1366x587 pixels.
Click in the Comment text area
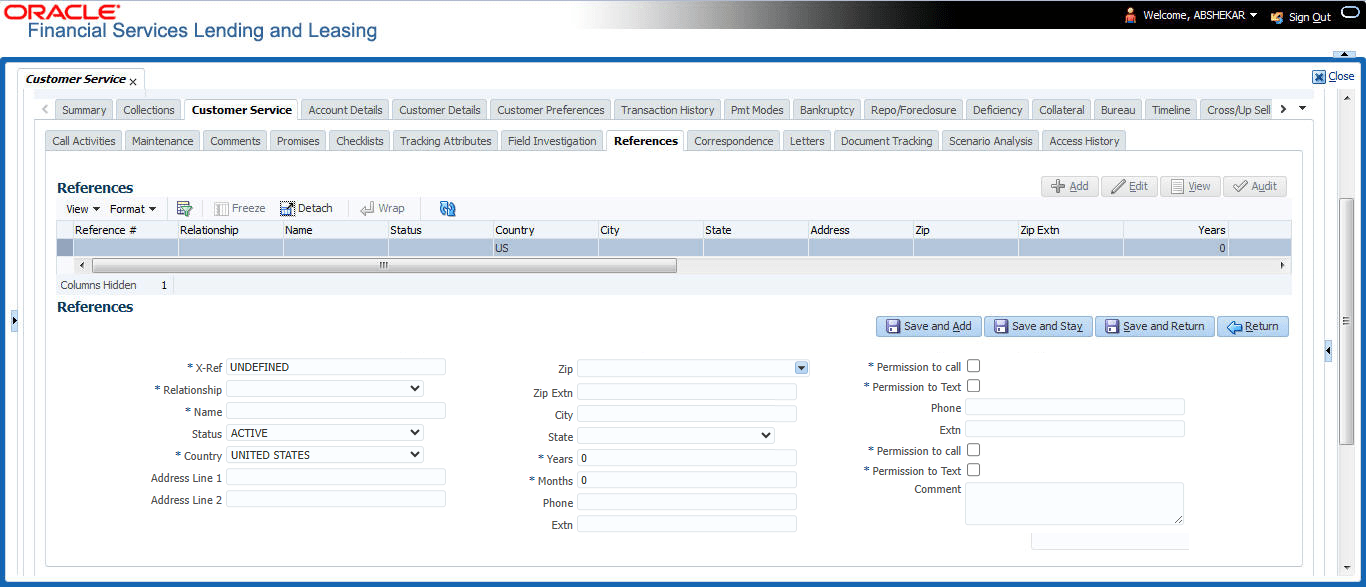(x=1074, y=504)
